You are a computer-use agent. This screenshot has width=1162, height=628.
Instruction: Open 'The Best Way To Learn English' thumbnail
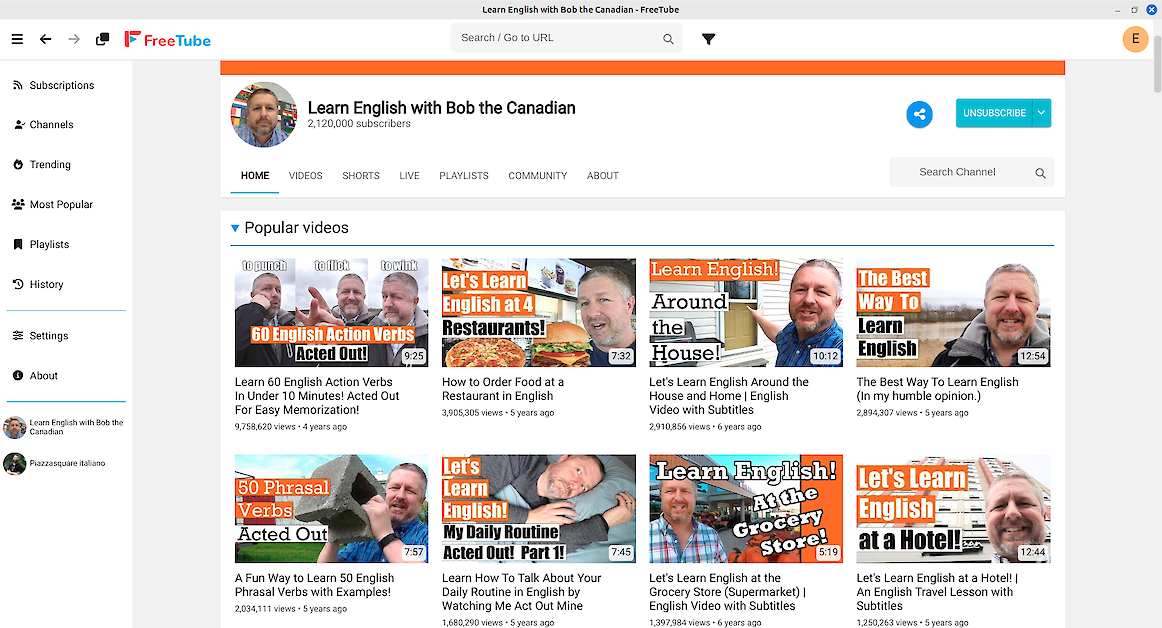coord(953,312)
